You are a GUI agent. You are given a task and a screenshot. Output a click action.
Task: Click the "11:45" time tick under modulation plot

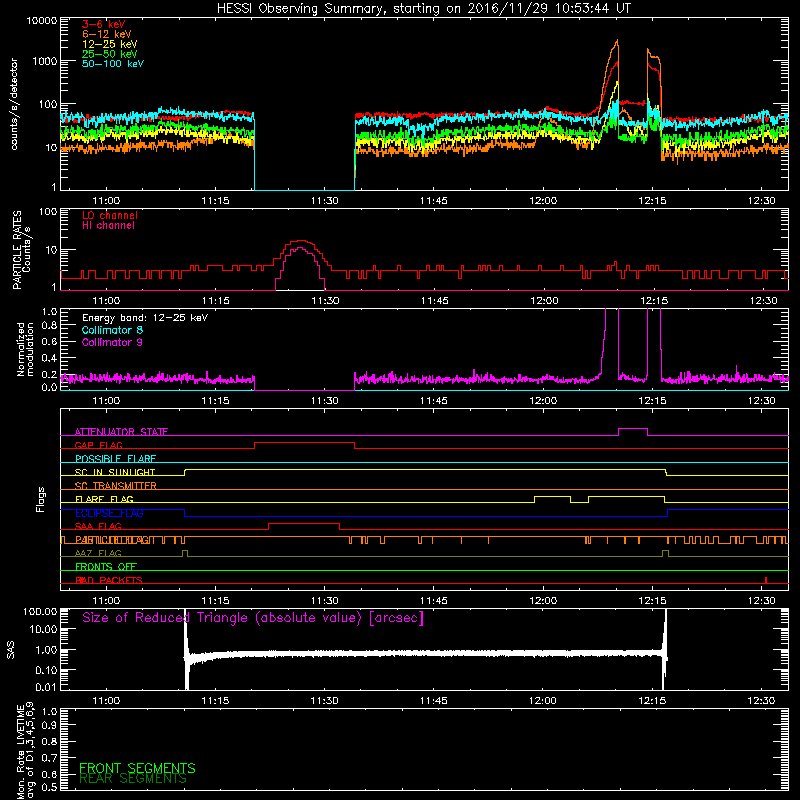(x=434, y=401)
